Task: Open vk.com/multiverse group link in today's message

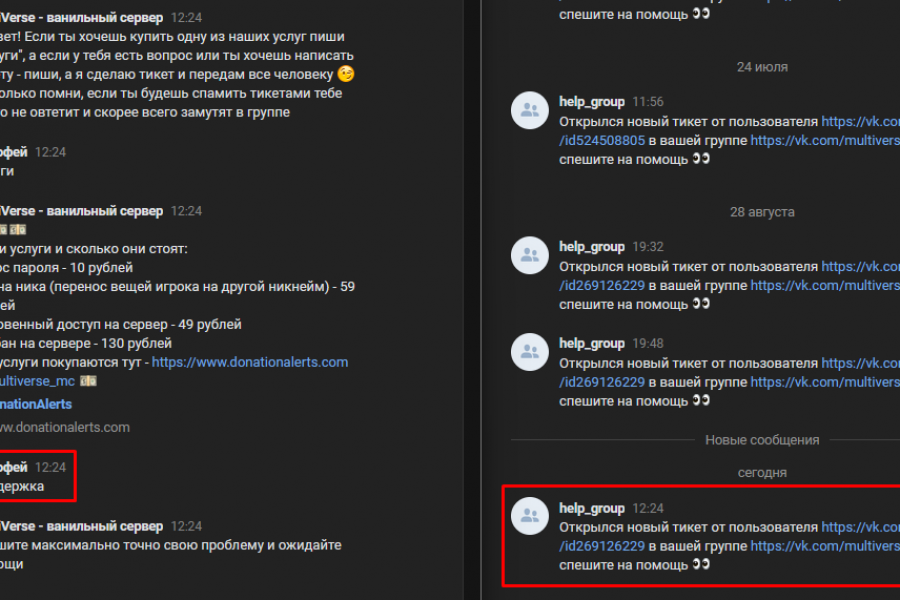Action: click(825, 546)
